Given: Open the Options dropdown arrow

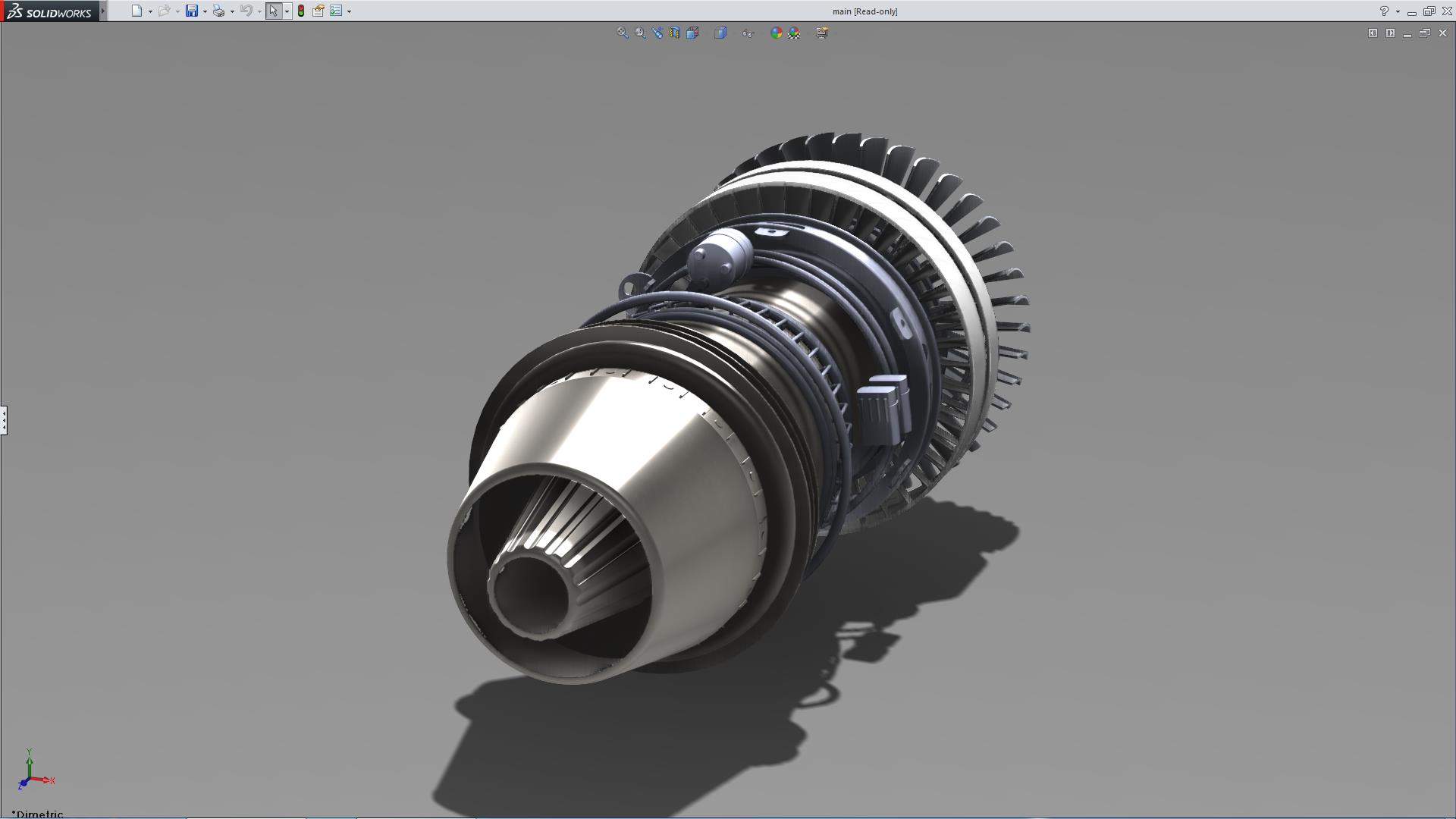Looking at the screenshot, I should tap(349, 11).
